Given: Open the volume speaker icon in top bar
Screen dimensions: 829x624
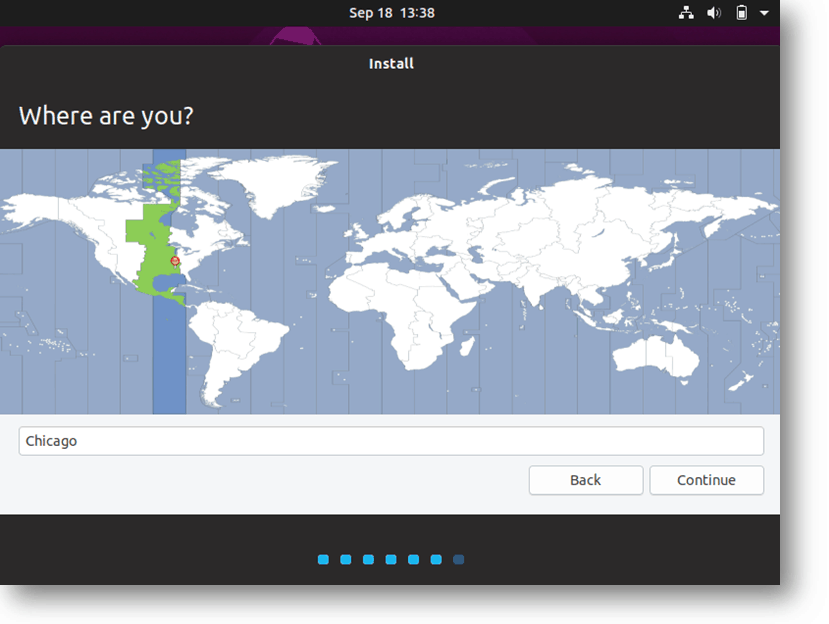Looking at the screenshot, I should (x=714, y=13).
